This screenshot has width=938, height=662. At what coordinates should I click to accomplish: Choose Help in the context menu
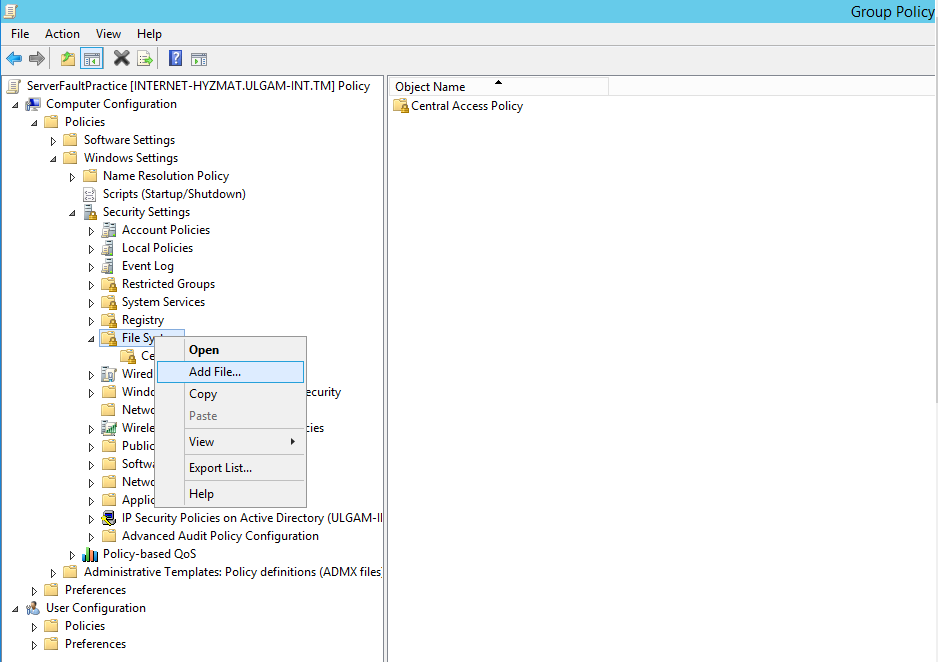[230, 494]
